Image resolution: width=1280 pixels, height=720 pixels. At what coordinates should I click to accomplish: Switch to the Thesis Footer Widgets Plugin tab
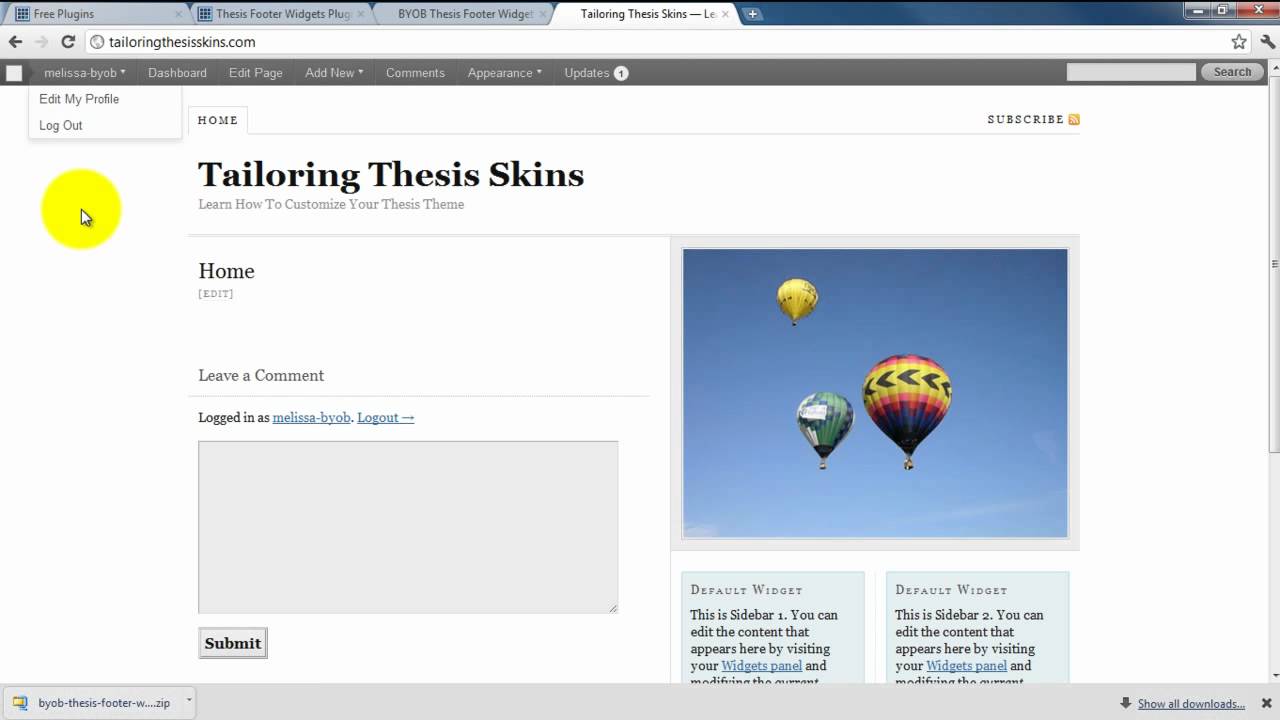point(277,14)
